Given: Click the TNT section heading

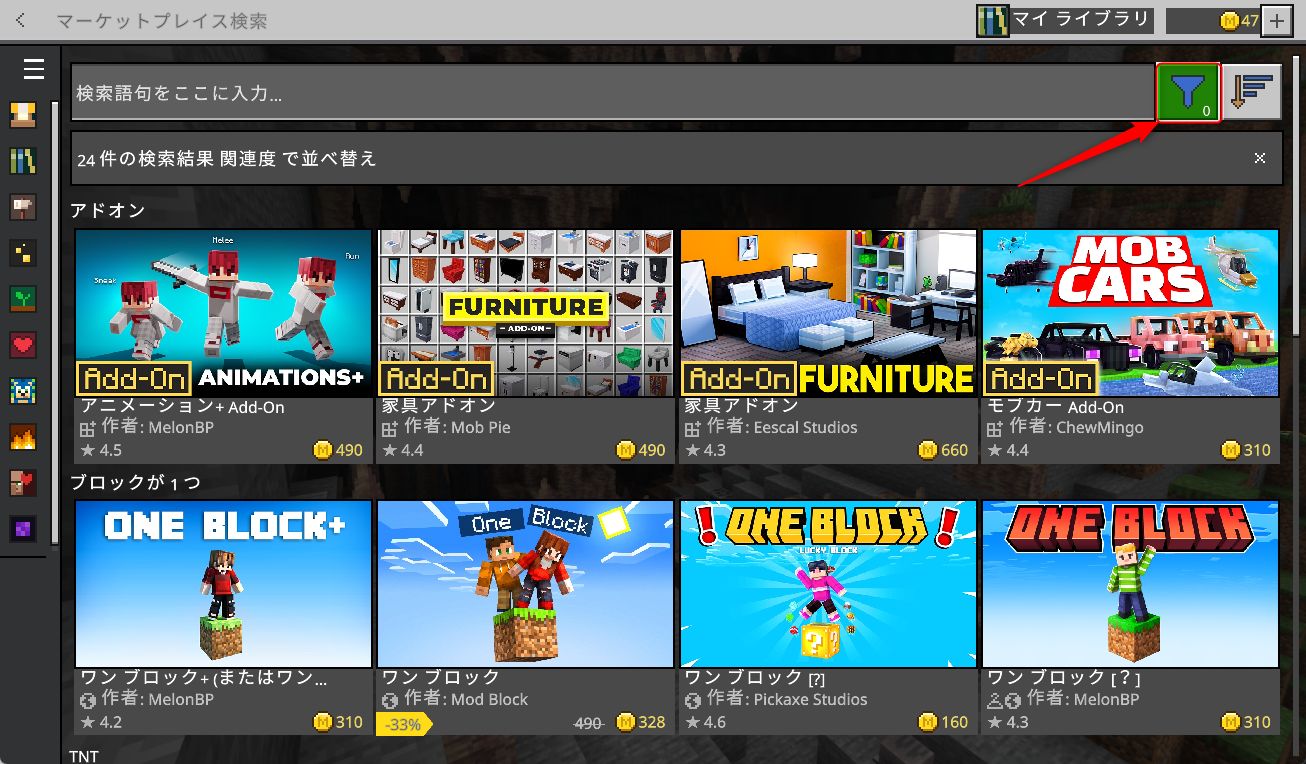Looking at the screenshot, I should [x=84, y=756].
